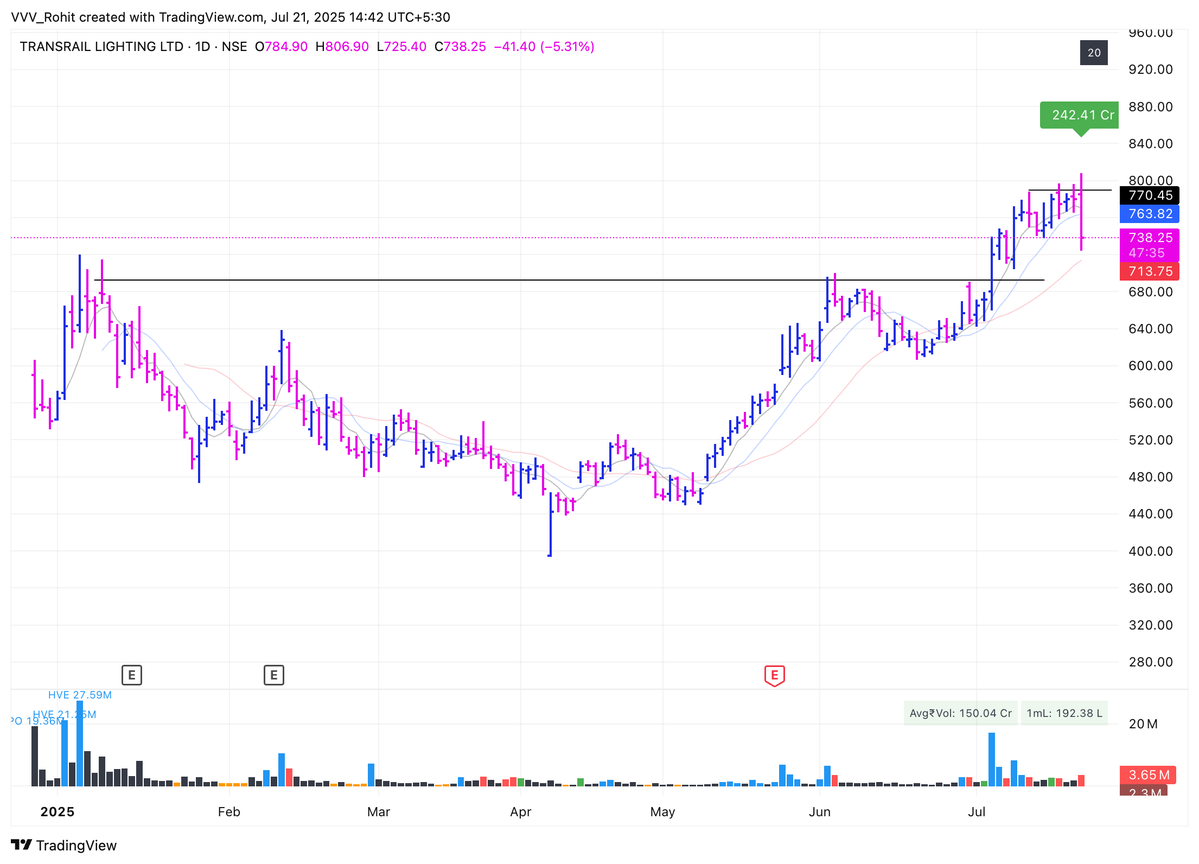Click the May label on the time axis

point(662,811)
